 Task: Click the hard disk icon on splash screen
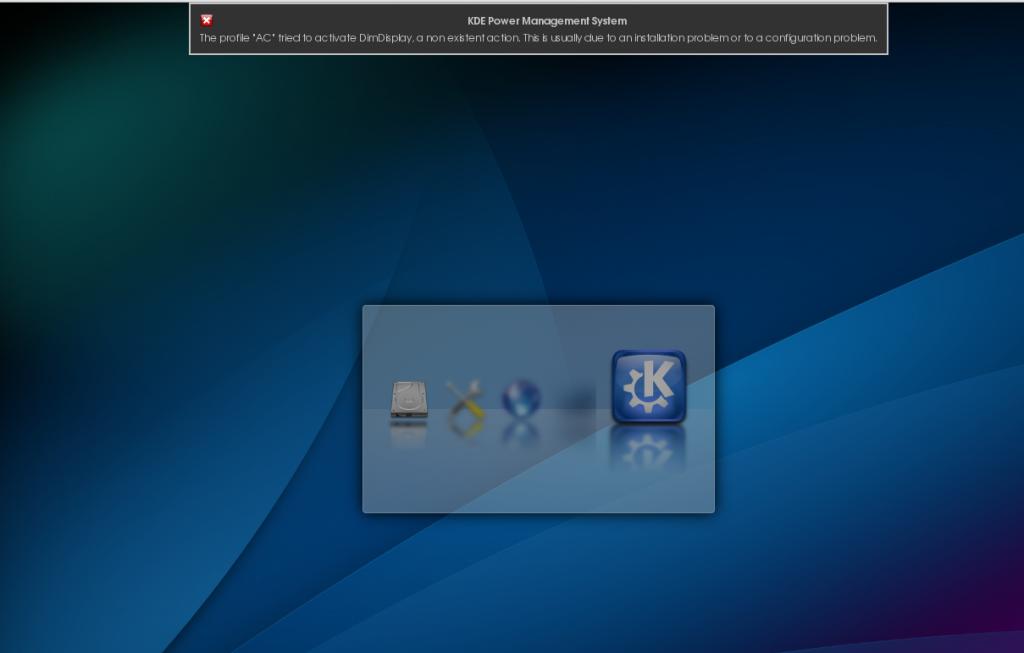point(409,400)
